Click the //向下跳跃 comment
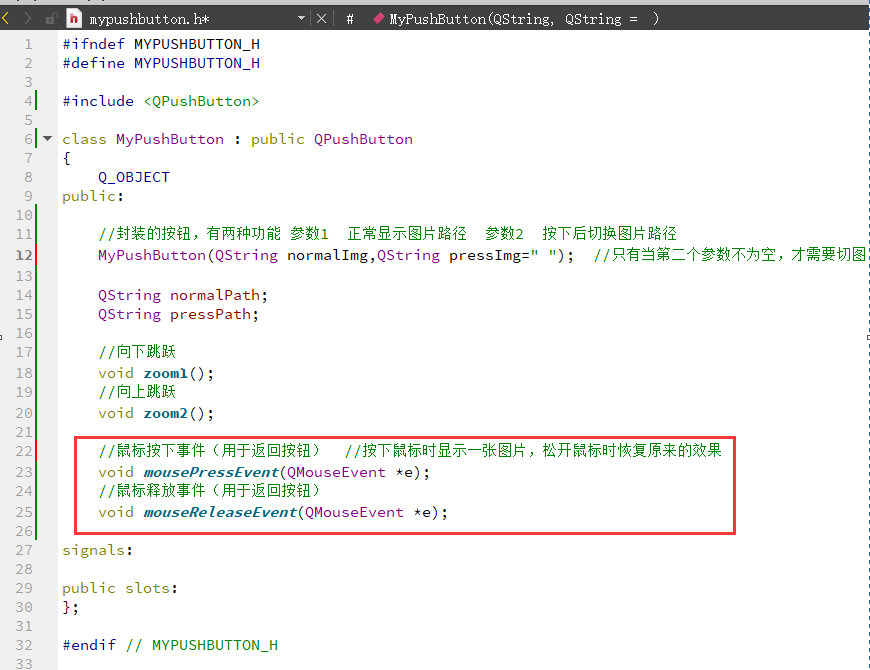The width and height of the screenshot is (870, 670). coord(137,352)
